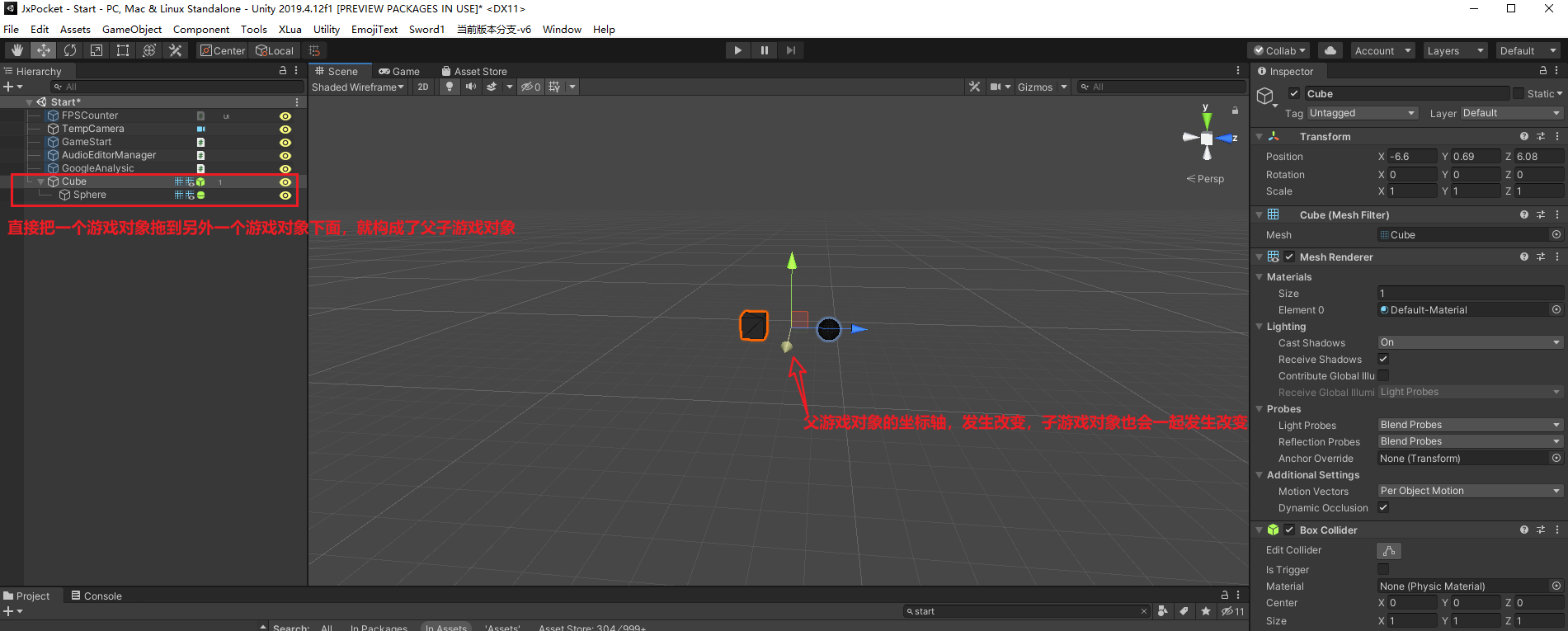Click Edit Collider button
Image resolution: width=1568 pixels, height=631 pixels.
coord(1389,550)
